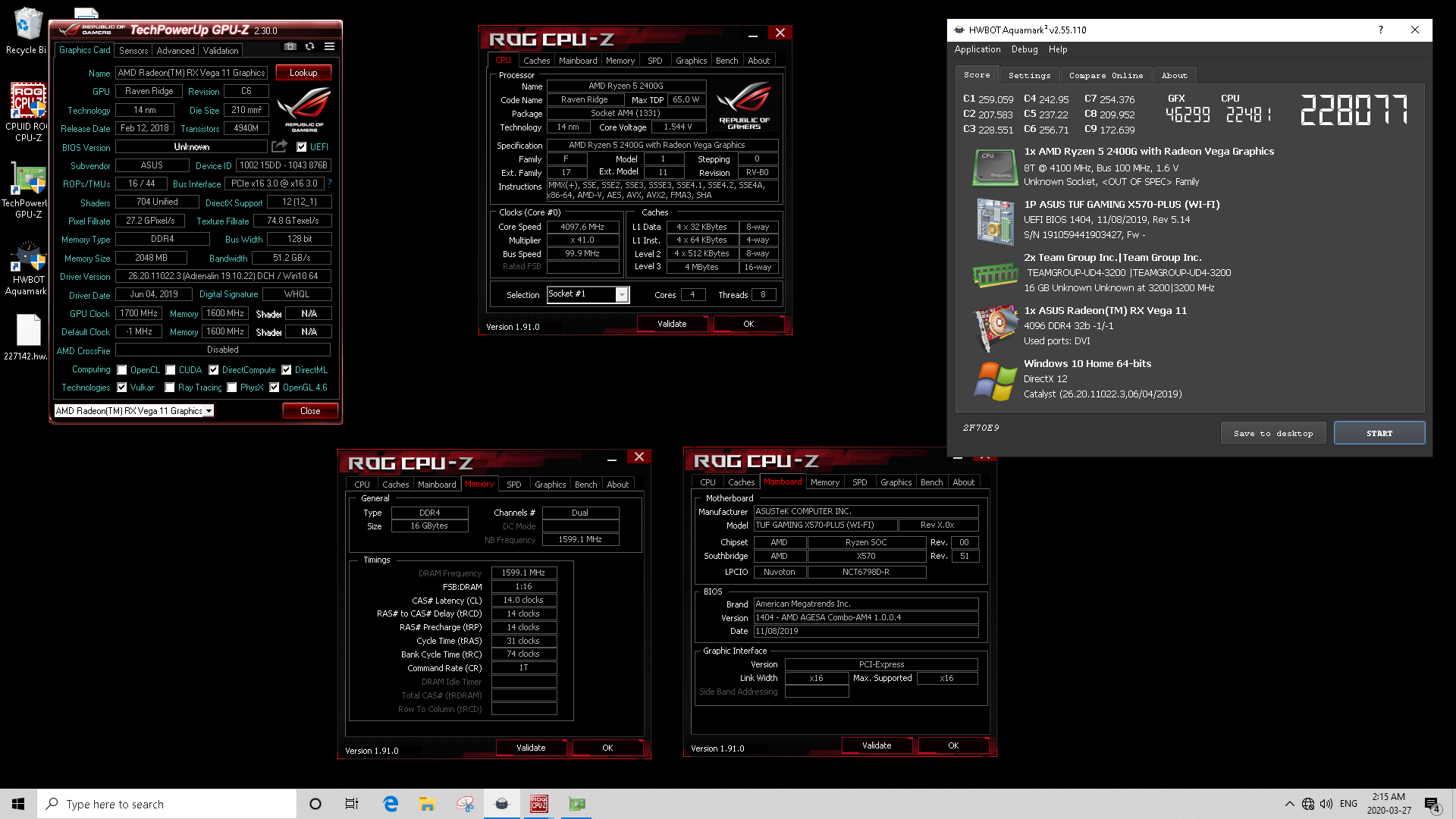Open the Compare Online tab in Aquamark
The height and width of the screenshot is (819, 1456).
pyautogui.click(x=1106, y=75)
